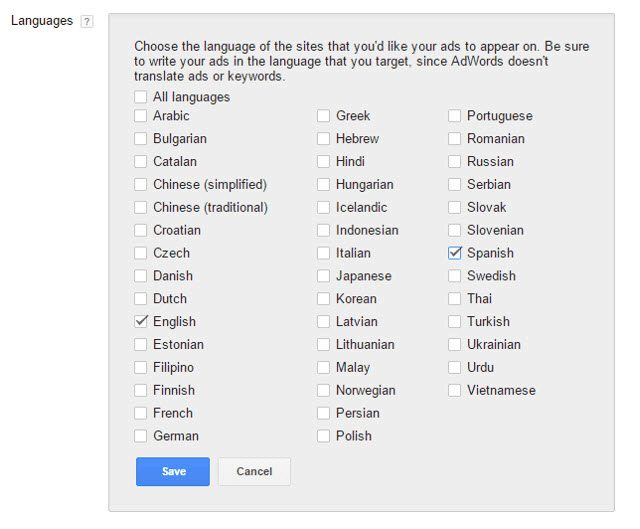Check the Chinese (traditional) option
This screenshot has width=640, height=529.
pos(140,207)
